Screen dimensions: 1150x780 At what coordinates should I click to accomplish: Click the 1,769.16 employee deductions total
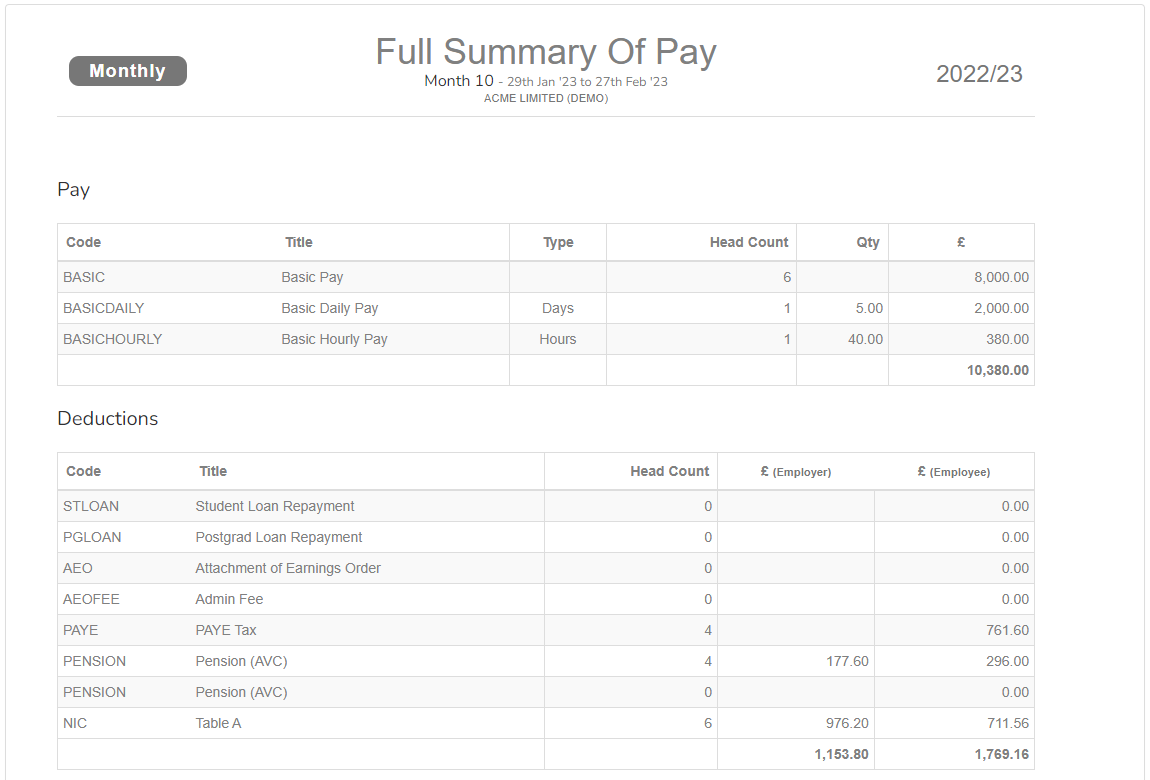tap(1001, 754)
